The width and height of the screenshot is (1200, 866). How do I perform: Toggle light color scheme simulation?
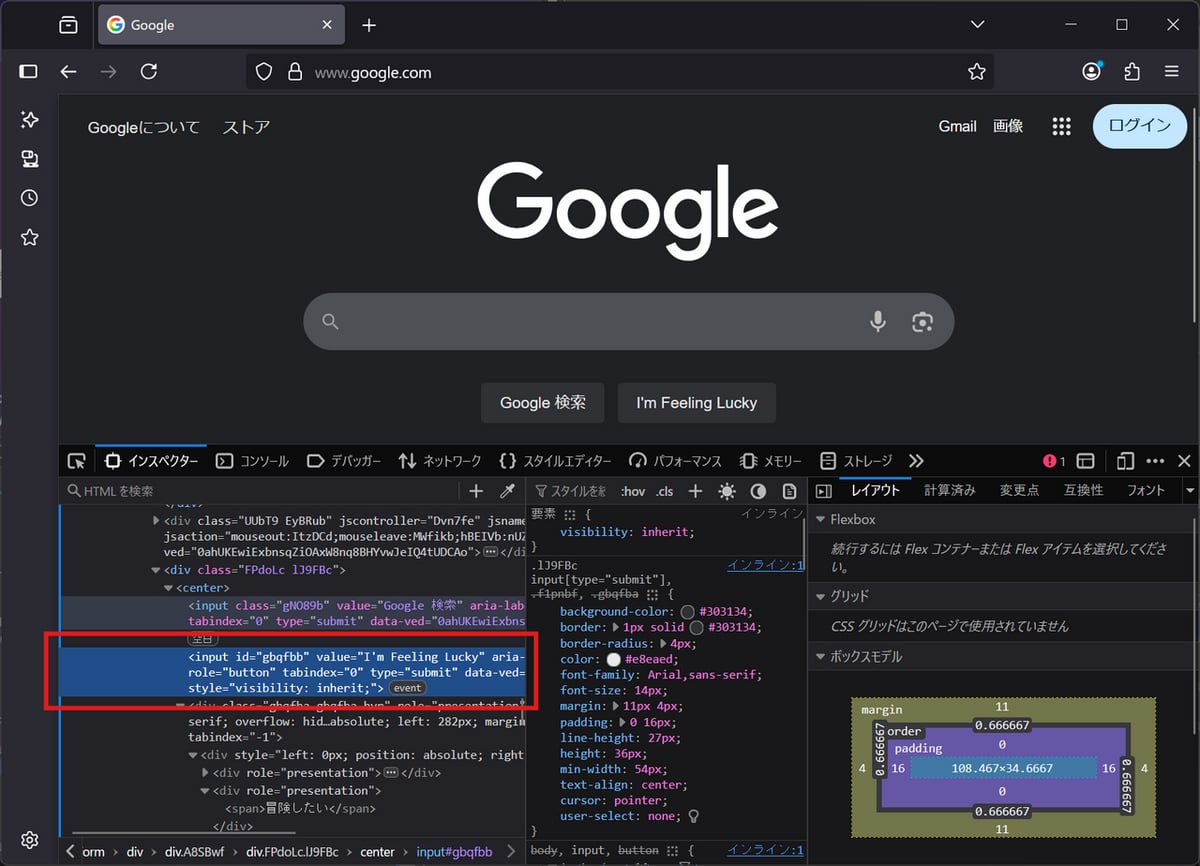pyautogui.click(x=727, y=491)
